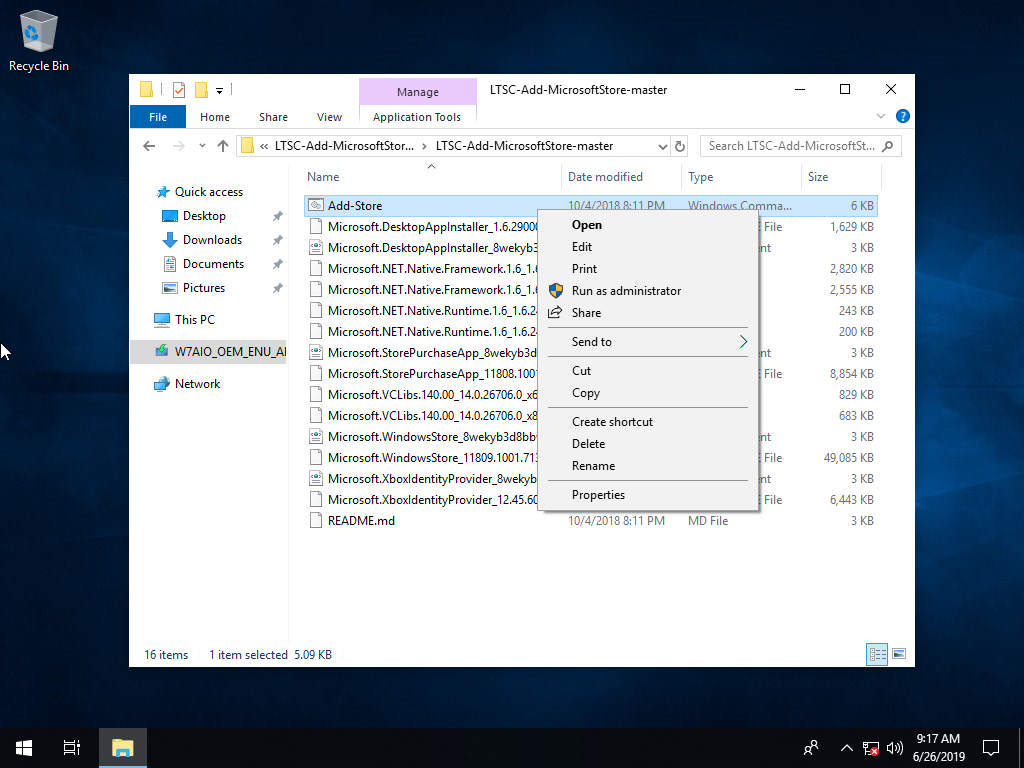Viewport: 1024px width, 768px height.
Task: Switch to Details view layout
Action: click(x=877, y=654)
